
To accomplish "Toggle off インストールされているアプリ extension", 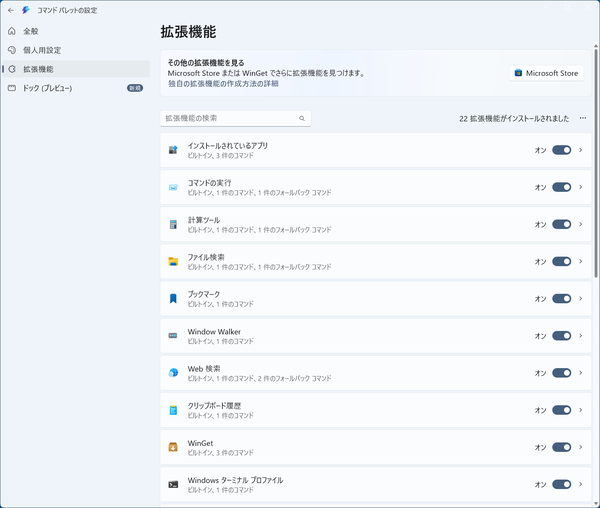I will click(561, 150).
